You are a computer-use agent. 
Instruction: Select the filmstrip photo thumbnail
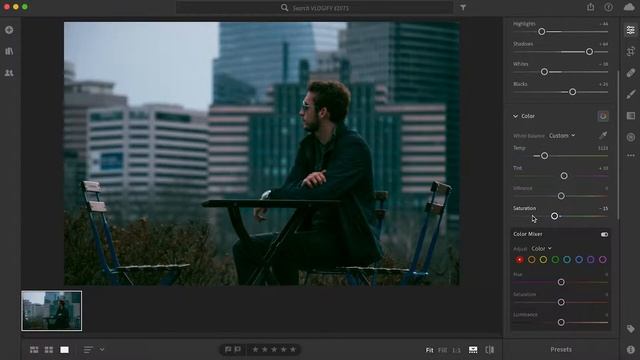(51, 311)
